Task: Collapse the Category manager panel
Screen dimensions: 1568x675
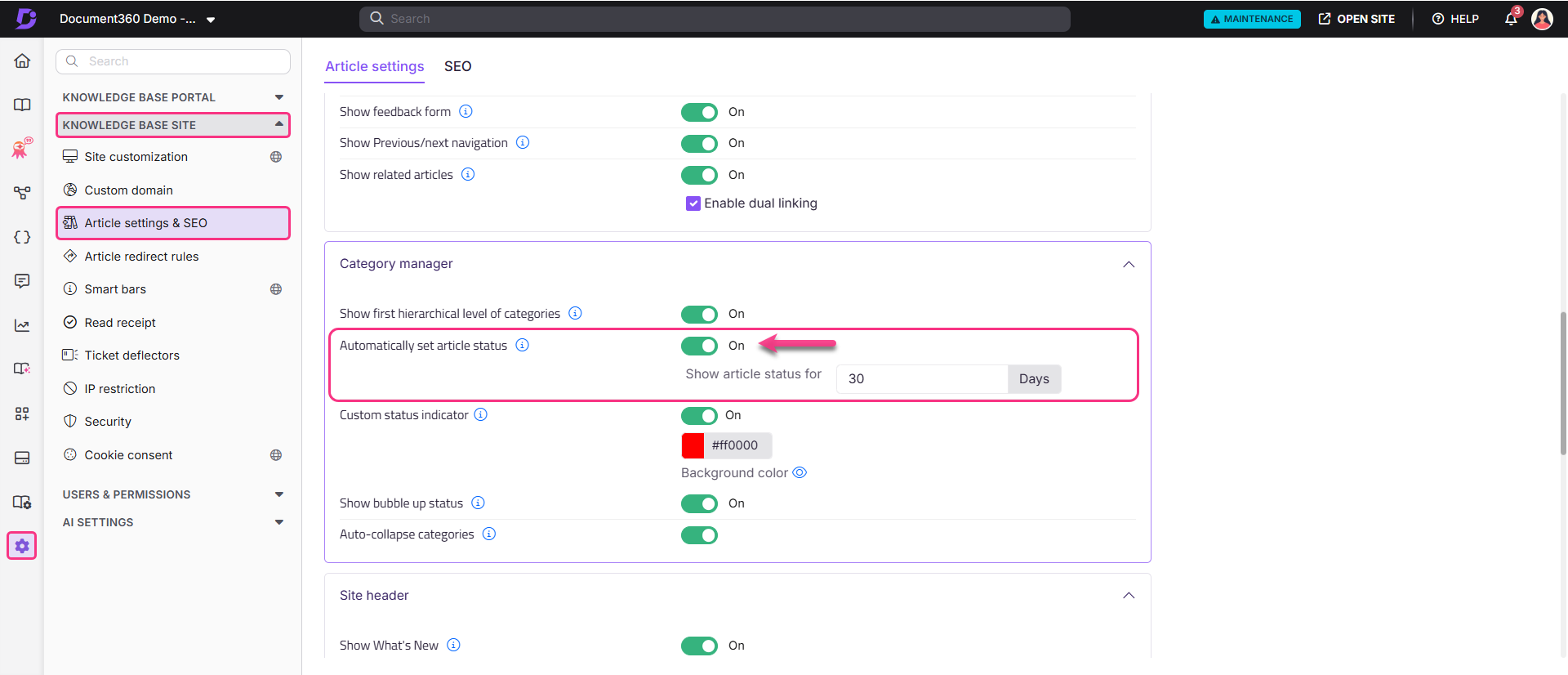Action: tap(1129, 264)
